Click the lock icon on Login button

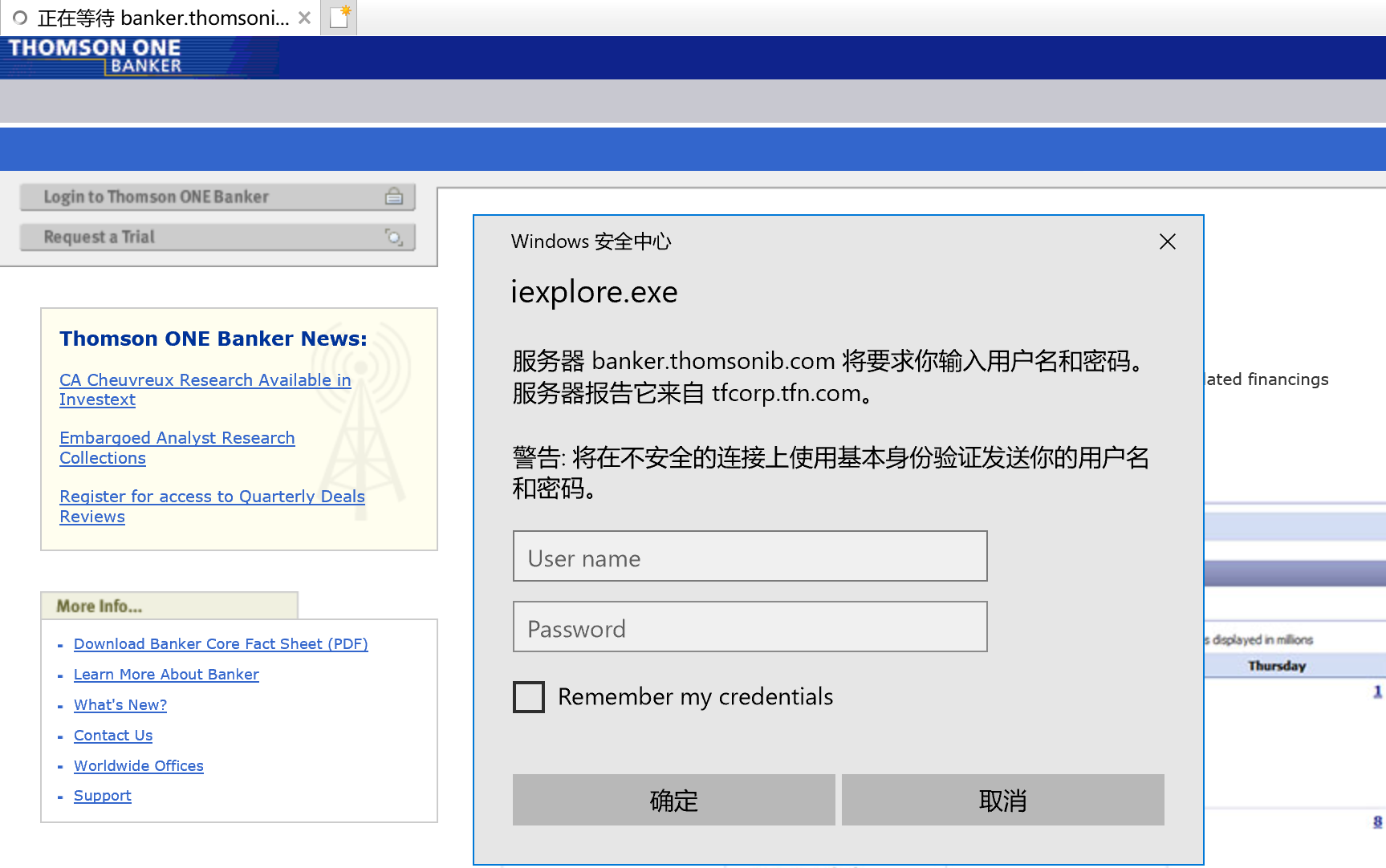394,197
